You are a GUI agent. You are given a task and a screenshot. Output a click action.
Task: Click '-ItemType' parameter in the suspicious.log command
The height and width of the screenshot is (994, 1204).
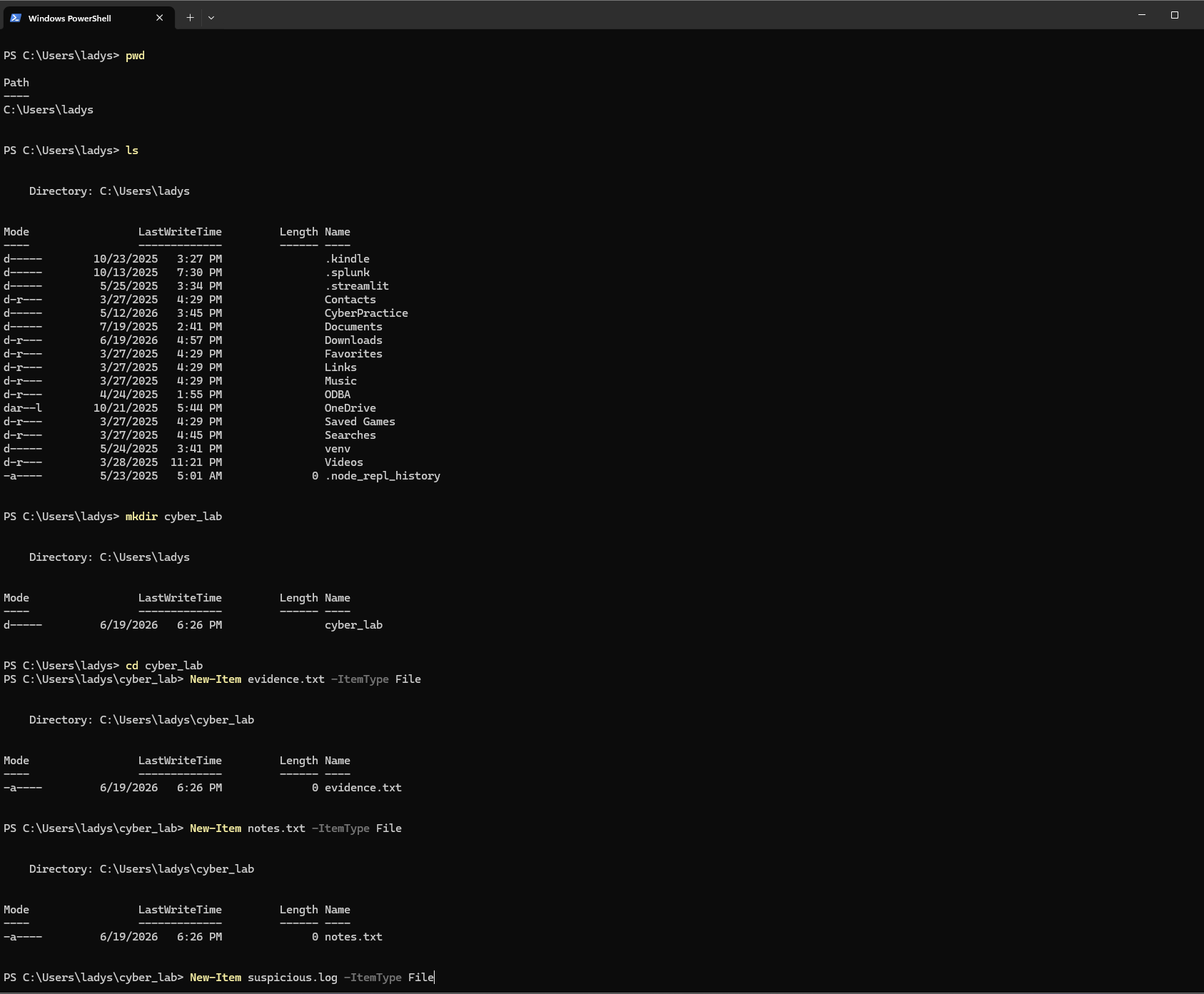coord(373,978)
